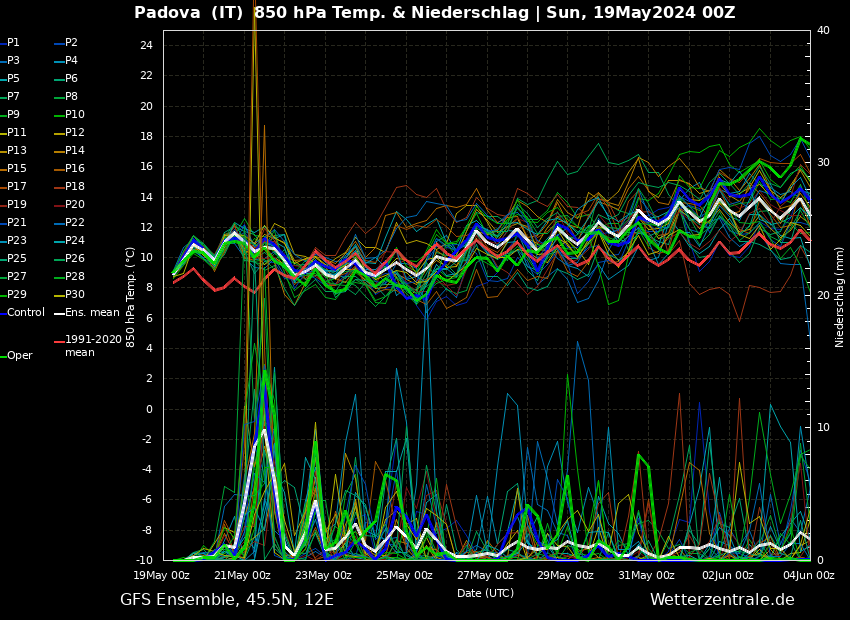Click the 40 tick on the Niederschlag axis
Viewport: 850px width, 620px height.
point(823,30)
